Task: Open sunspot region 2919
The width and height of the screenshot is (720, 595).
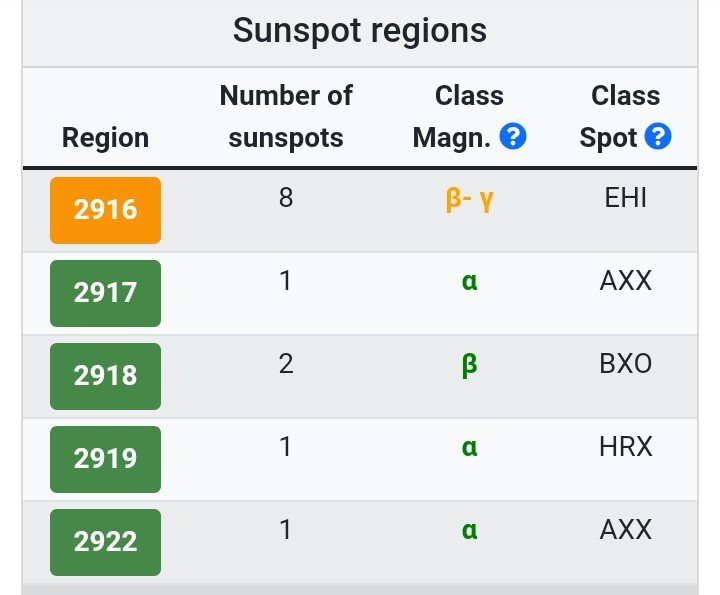Action: [x=105, y=459]
